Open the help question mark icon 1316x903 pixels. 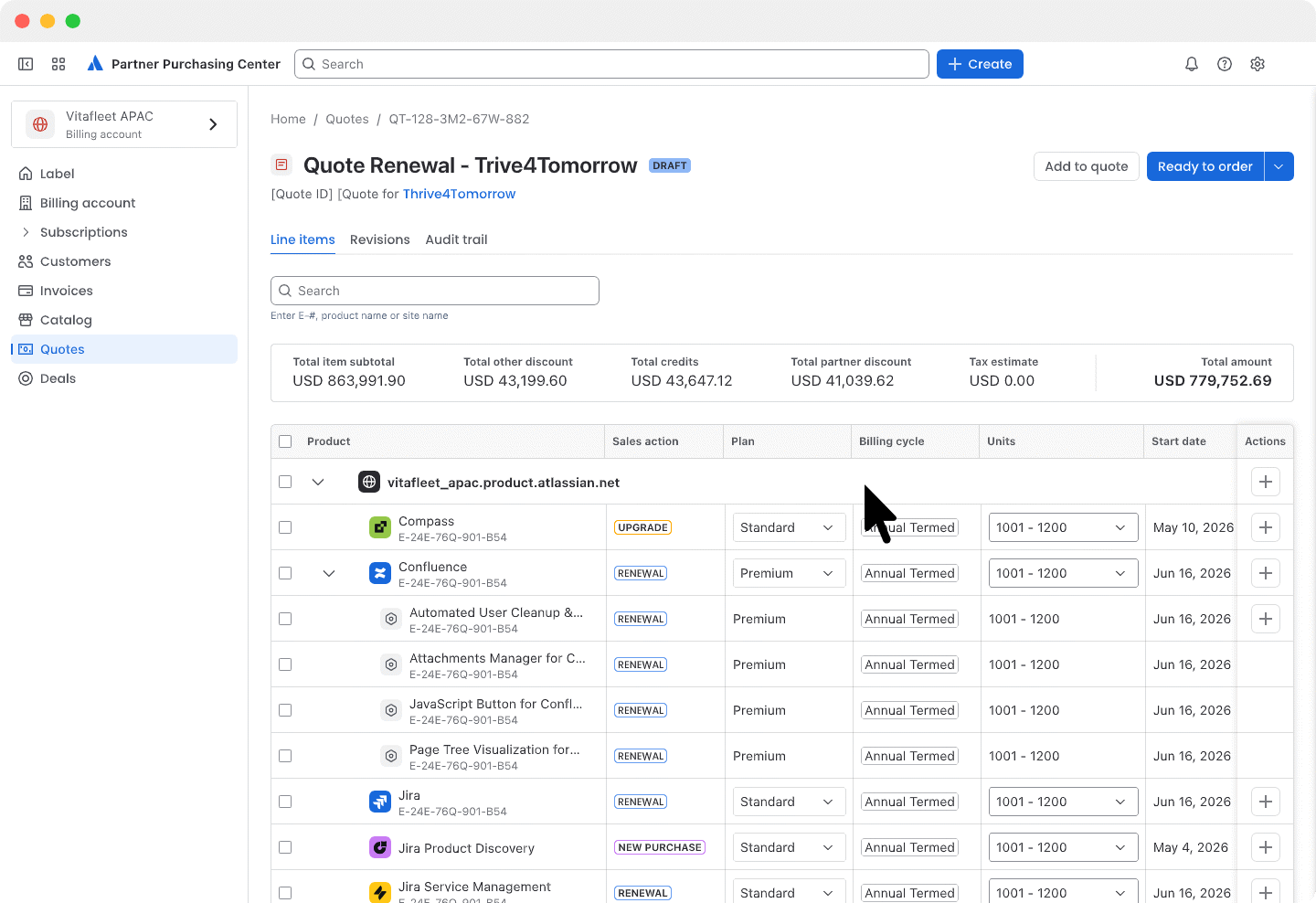tap(1225, 64)
